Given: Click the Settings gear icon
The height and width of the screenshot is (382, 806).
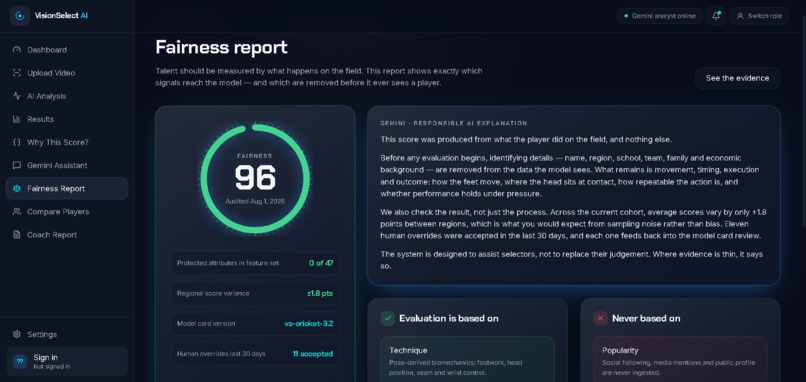Looking at the screenshot, I should pyautogui.click(x=17, y=334).
